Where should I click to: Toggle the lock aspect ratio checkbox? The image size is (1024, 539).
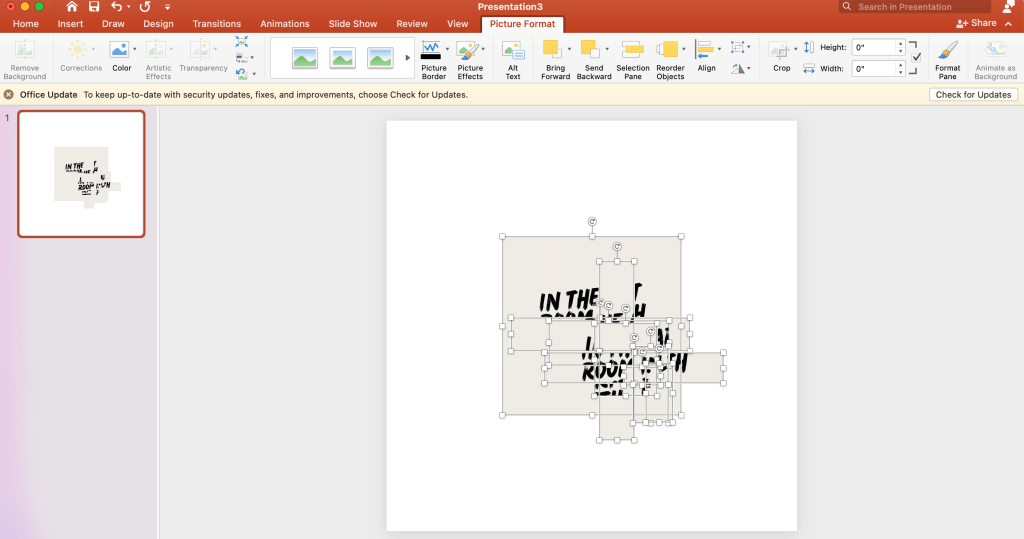(x=916, y=58)
